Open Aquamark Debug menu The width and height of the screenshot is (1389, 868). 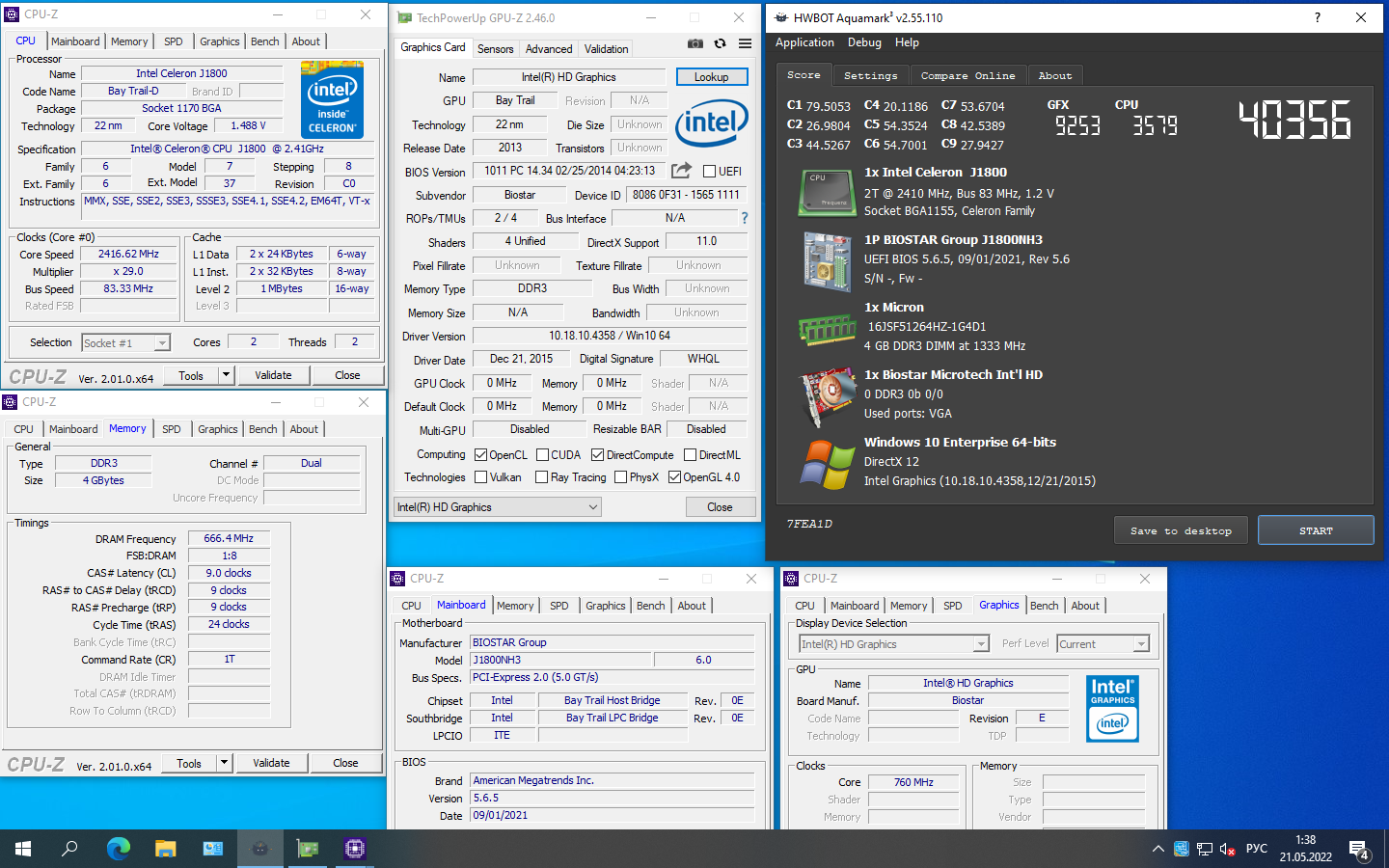864,42
